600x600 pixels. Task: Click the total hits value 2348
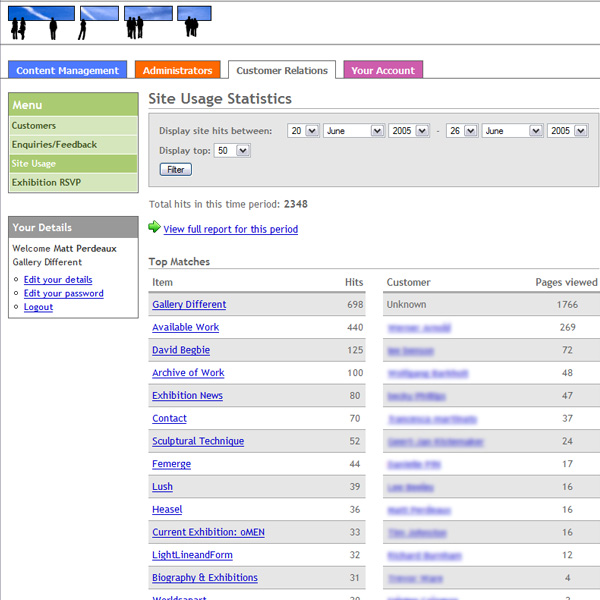click(x=295, y=204)
